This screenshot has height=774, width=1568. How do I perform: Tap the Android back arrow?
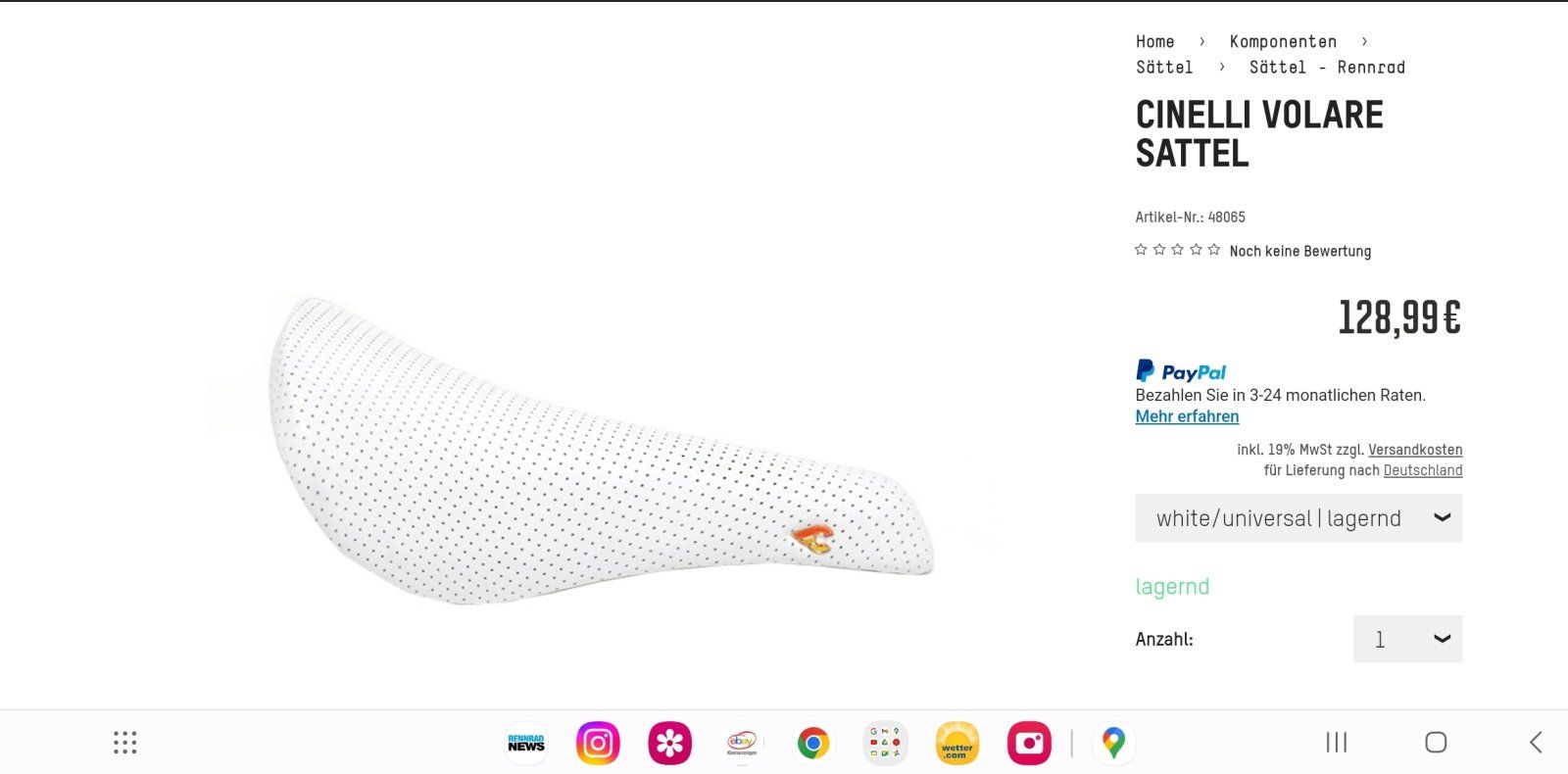[1536, 743]
